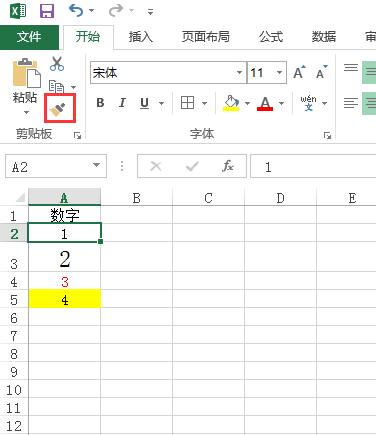This screenshot has width=376, height=435.
Task: Customize the Quick Access Toolbar
Action: (x=150, y=12)
